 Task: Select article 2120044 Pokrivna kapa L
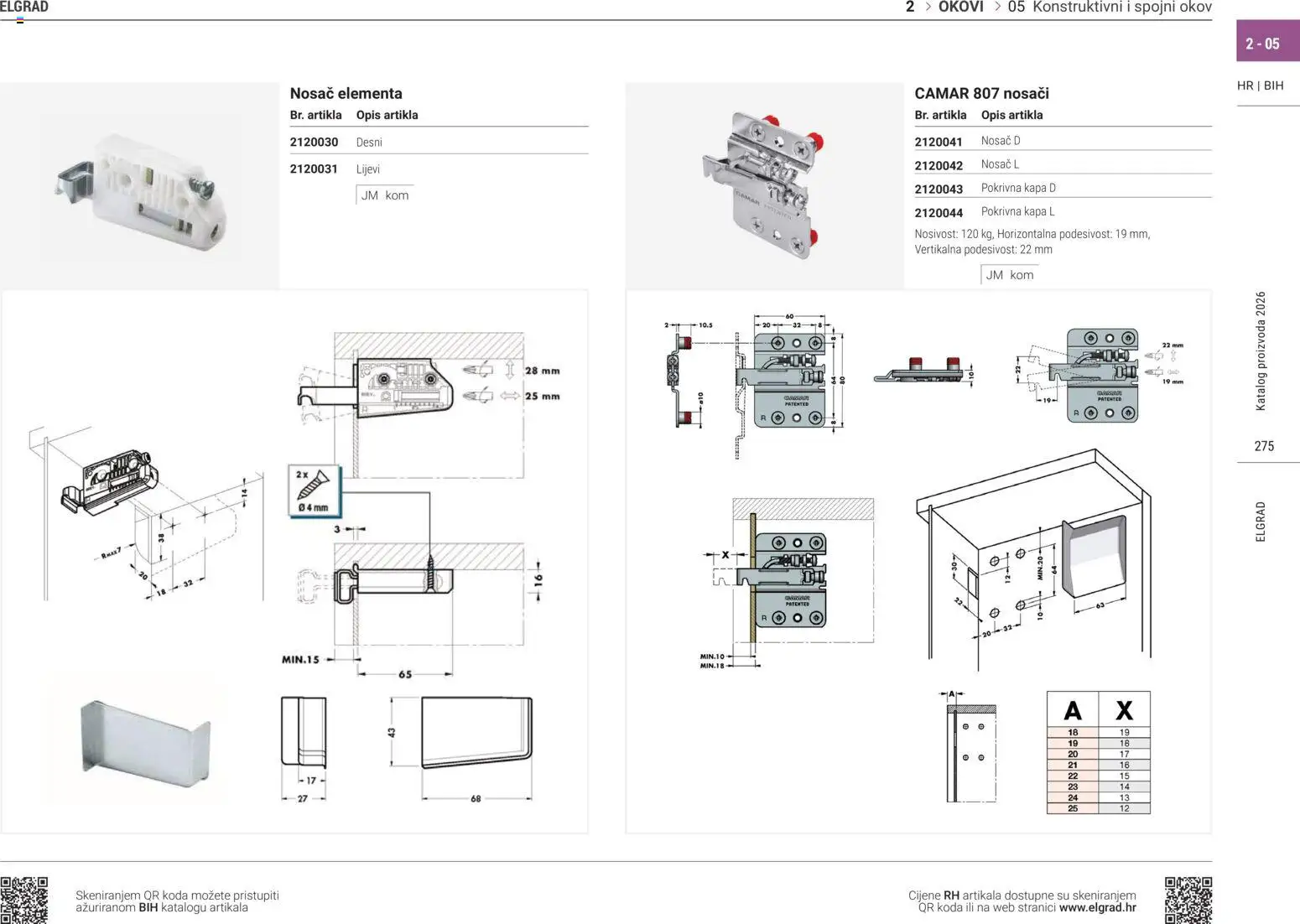point(1063,212)
